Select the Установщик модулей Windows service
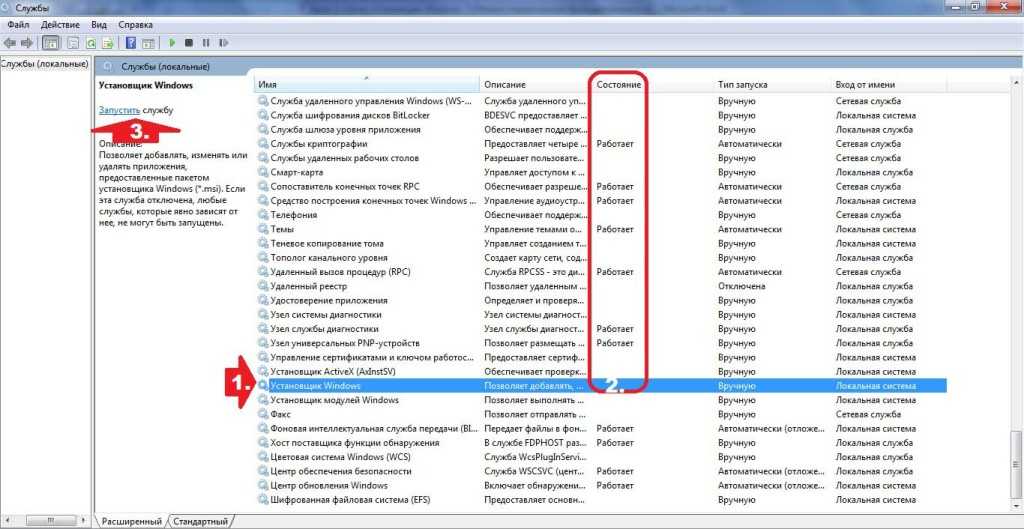 tap(601, 400)
